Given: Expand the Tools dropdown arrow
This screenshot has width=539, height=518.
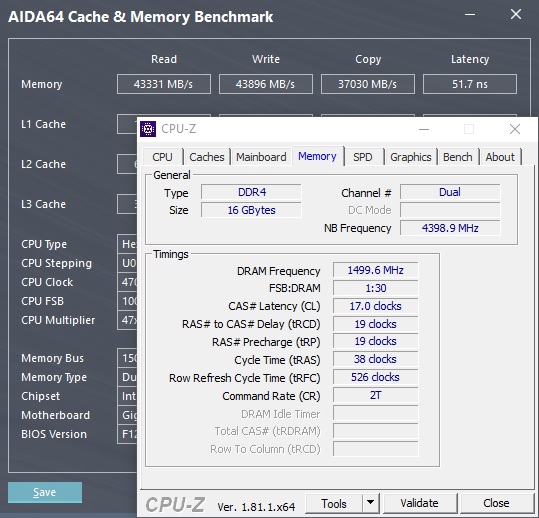Looking at the screenshot, I should [x=371, y=503].
